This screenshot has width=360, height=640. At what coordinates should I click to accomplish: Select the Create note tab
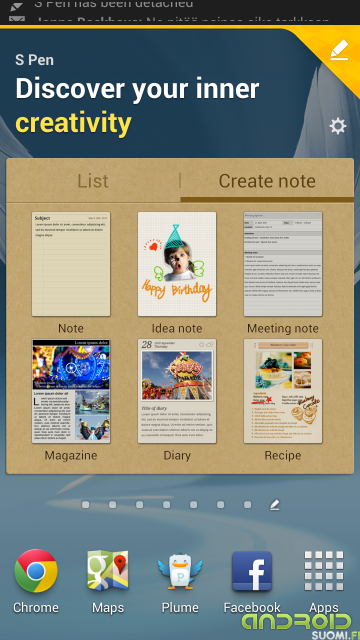point(267,181)
